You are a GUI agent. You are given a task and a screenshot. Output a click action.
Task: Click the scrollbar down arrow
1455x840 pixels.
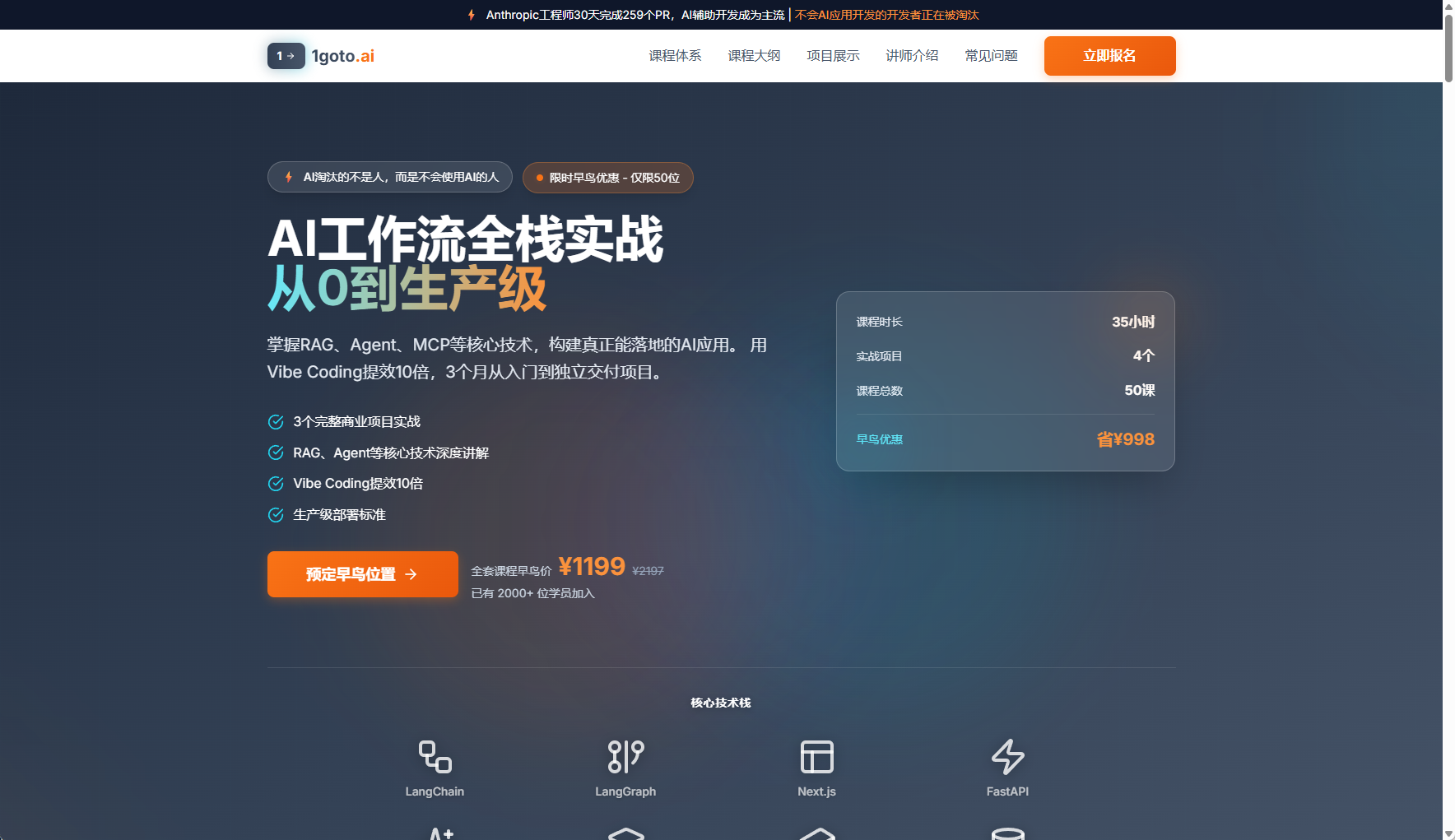click(x=1448, y=833)
